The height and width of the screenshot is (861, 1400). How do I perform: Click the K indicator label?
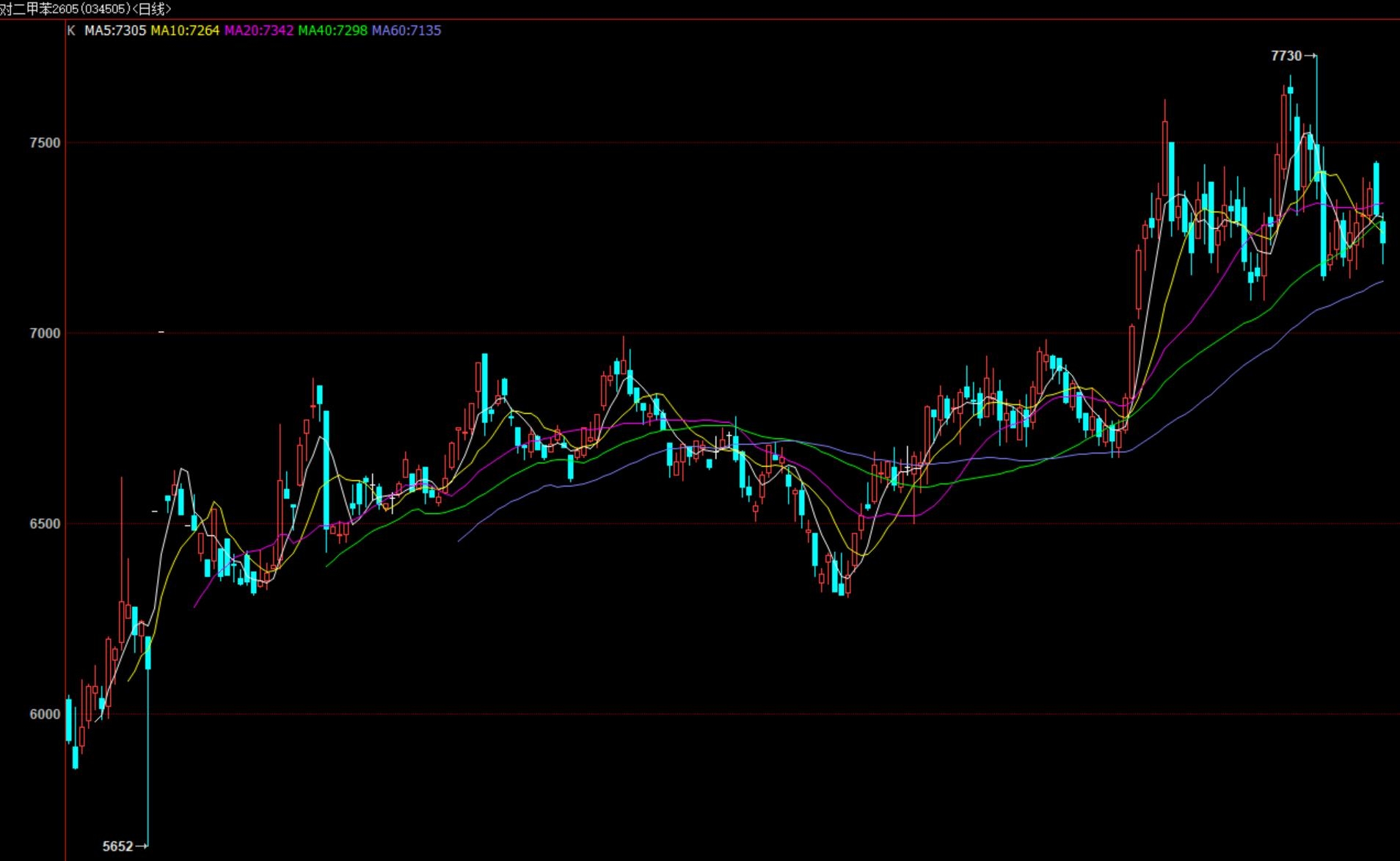click(71, 30)
